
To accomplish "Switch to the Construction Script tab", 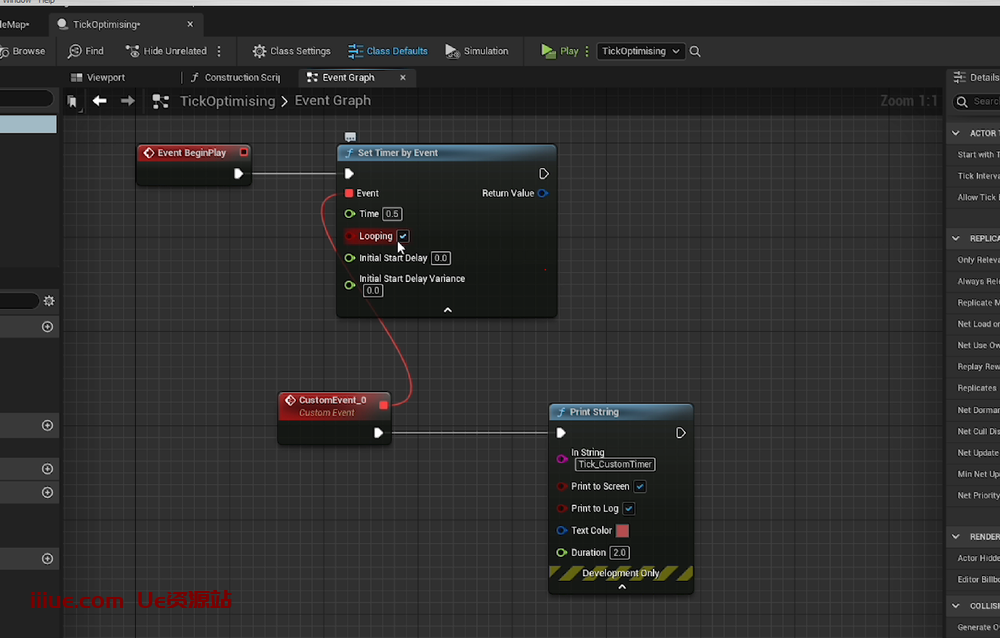I will click(241, 77).
